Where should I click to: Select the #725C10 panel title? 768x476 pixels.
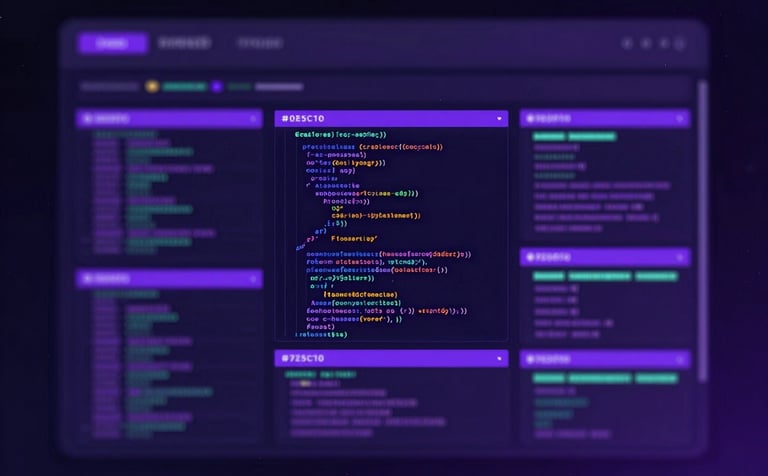pyautogui.click(x=303, y=358)
